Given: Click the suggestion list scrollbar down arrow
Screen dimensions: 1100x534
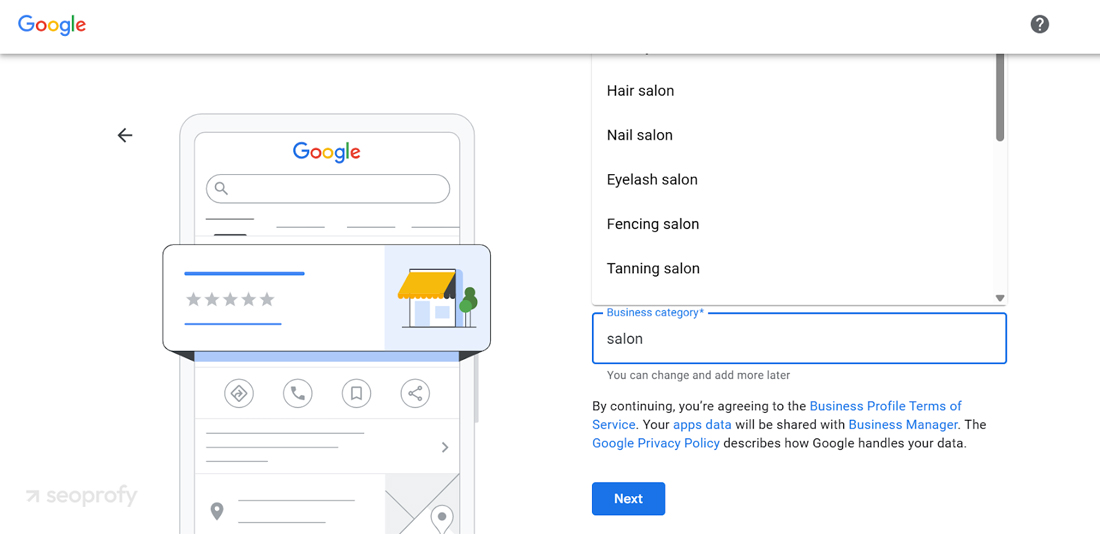Looking at the screenshot, I should click(999, 298).
